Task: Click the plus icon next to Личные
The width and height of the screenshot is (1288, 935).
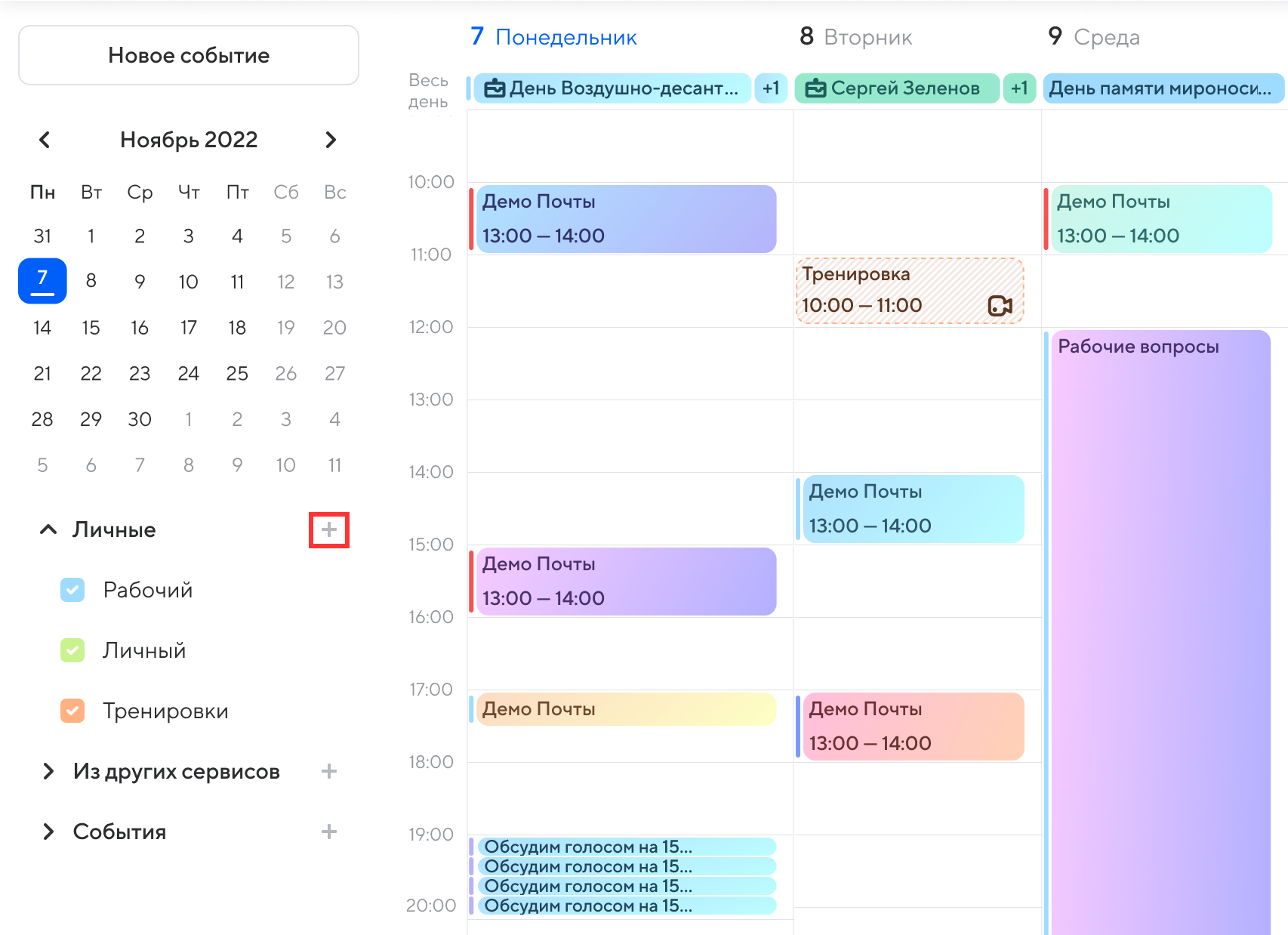Action: click(329, 529)
